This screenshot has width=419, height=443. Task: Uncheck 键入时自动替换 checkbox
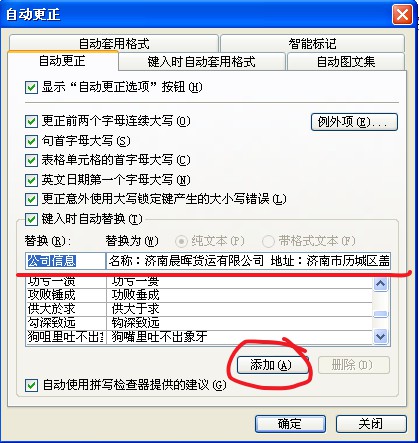pyautogui.click(x=31, y=219)
